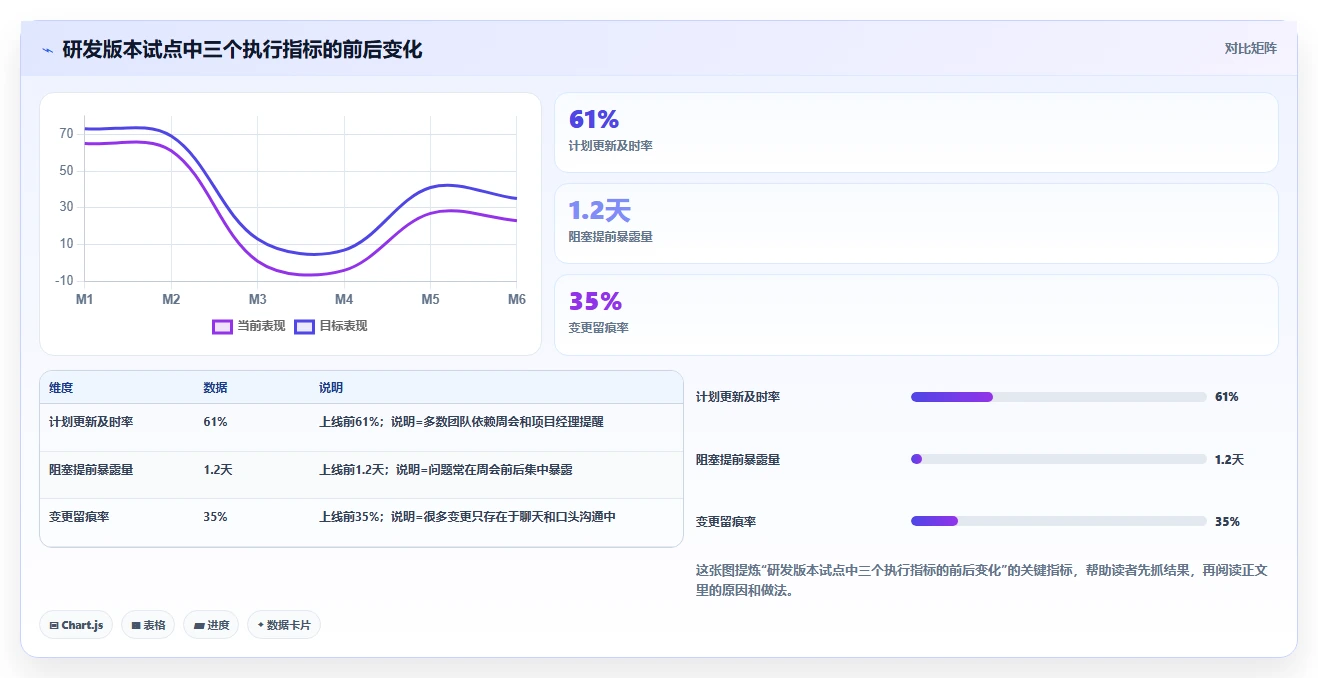
Task: Click the 上线前35% description cell
Action: pos(467,517)
